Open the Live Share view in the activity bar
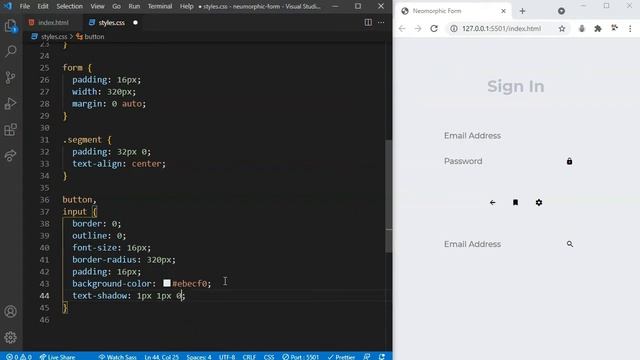Viewport: 640px width, 360px height. pyautogui.click(x=11, y=156)
